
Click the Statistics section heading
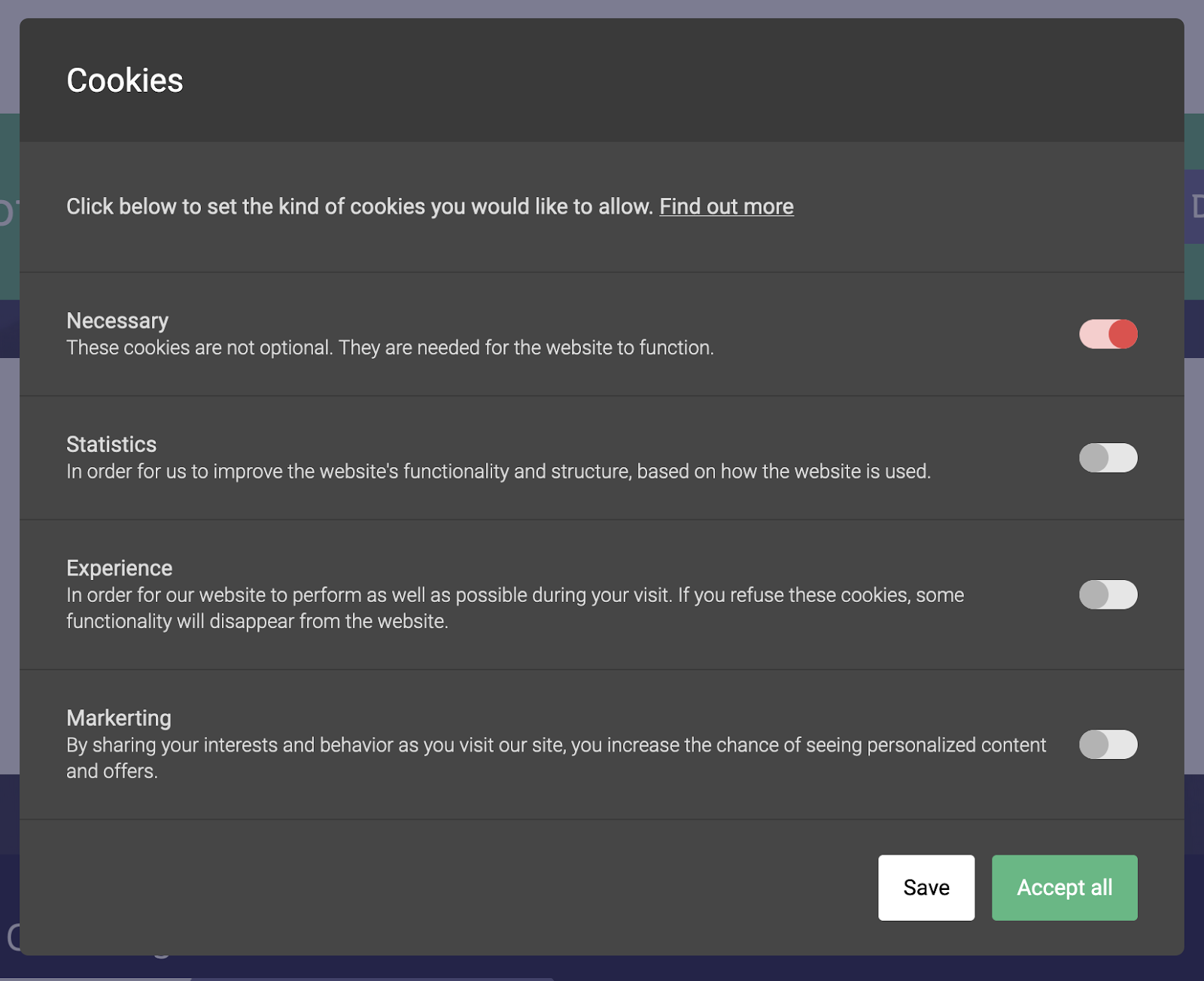click(x=111, y=444)
